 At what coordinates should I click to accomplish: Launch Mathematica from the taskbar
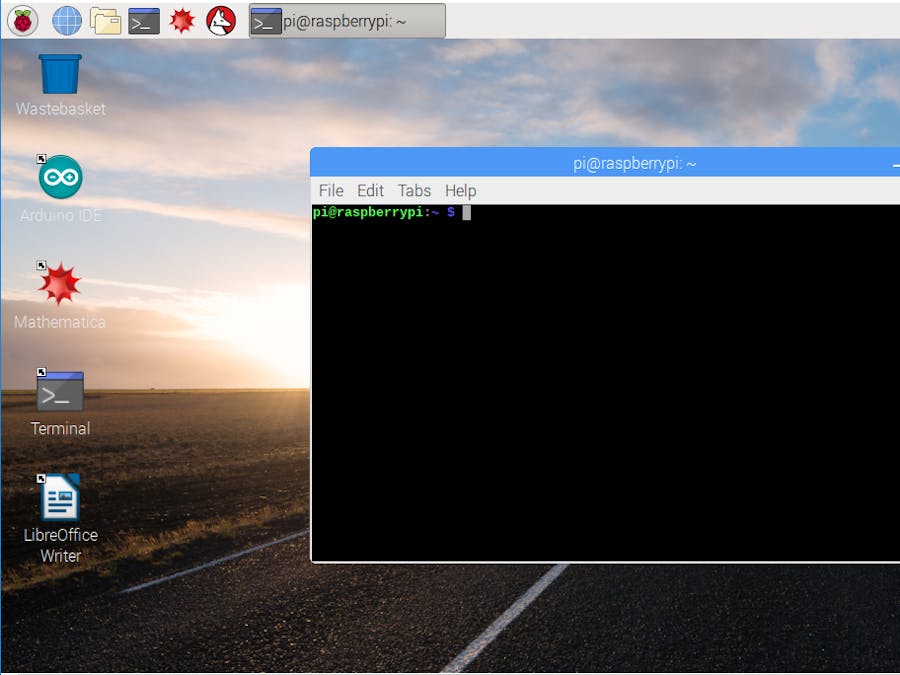point(181,18)
